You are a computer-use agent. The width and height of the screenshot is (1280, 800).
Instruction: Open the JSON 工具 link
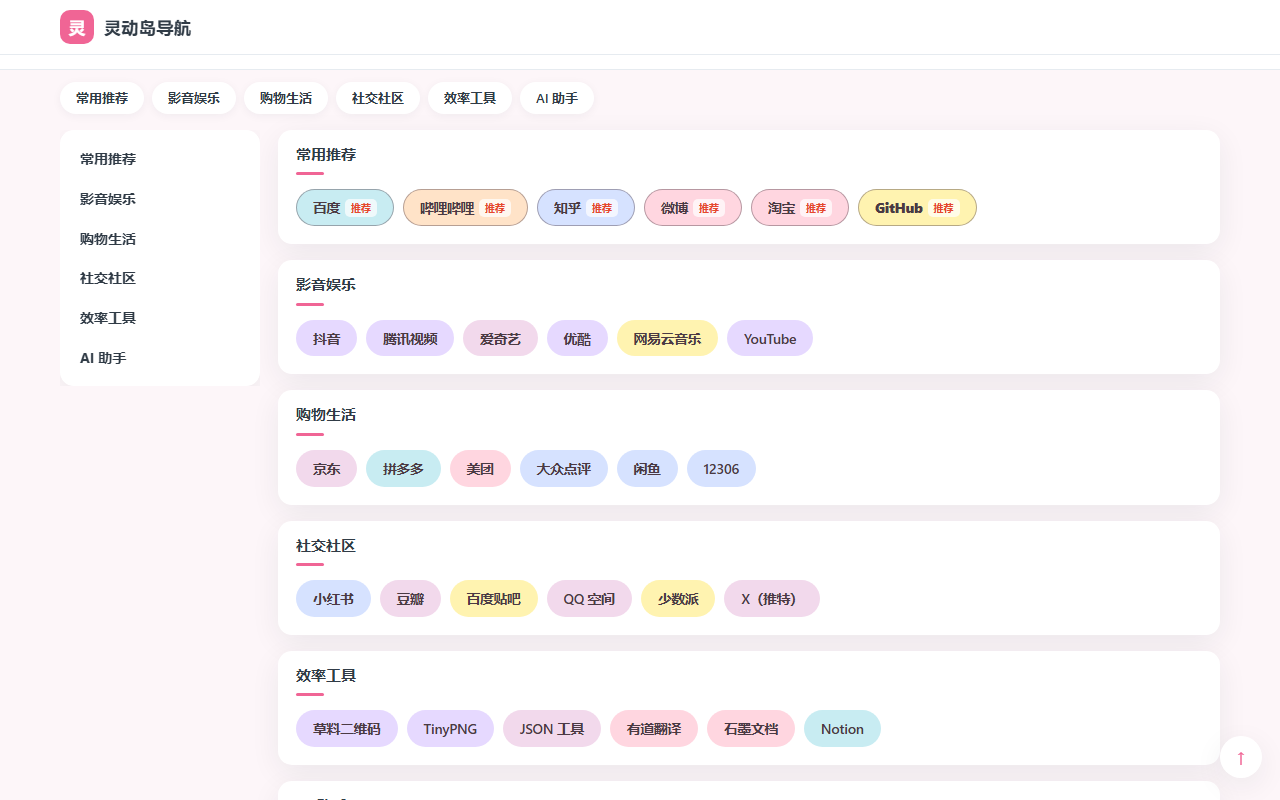tap(552, 729)
